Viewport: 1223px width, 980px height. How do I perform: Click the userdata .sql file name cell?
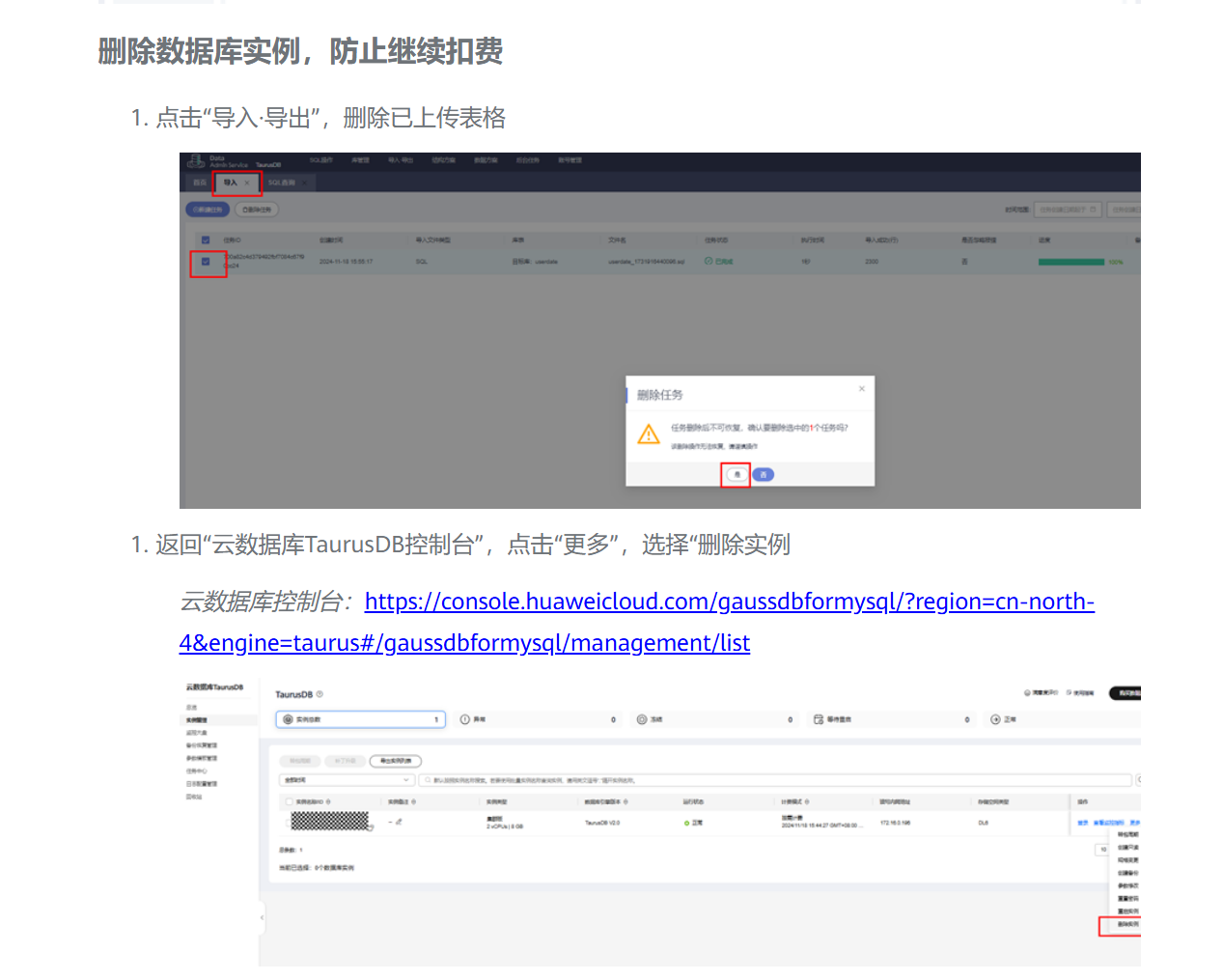click(x=646, y=262)
